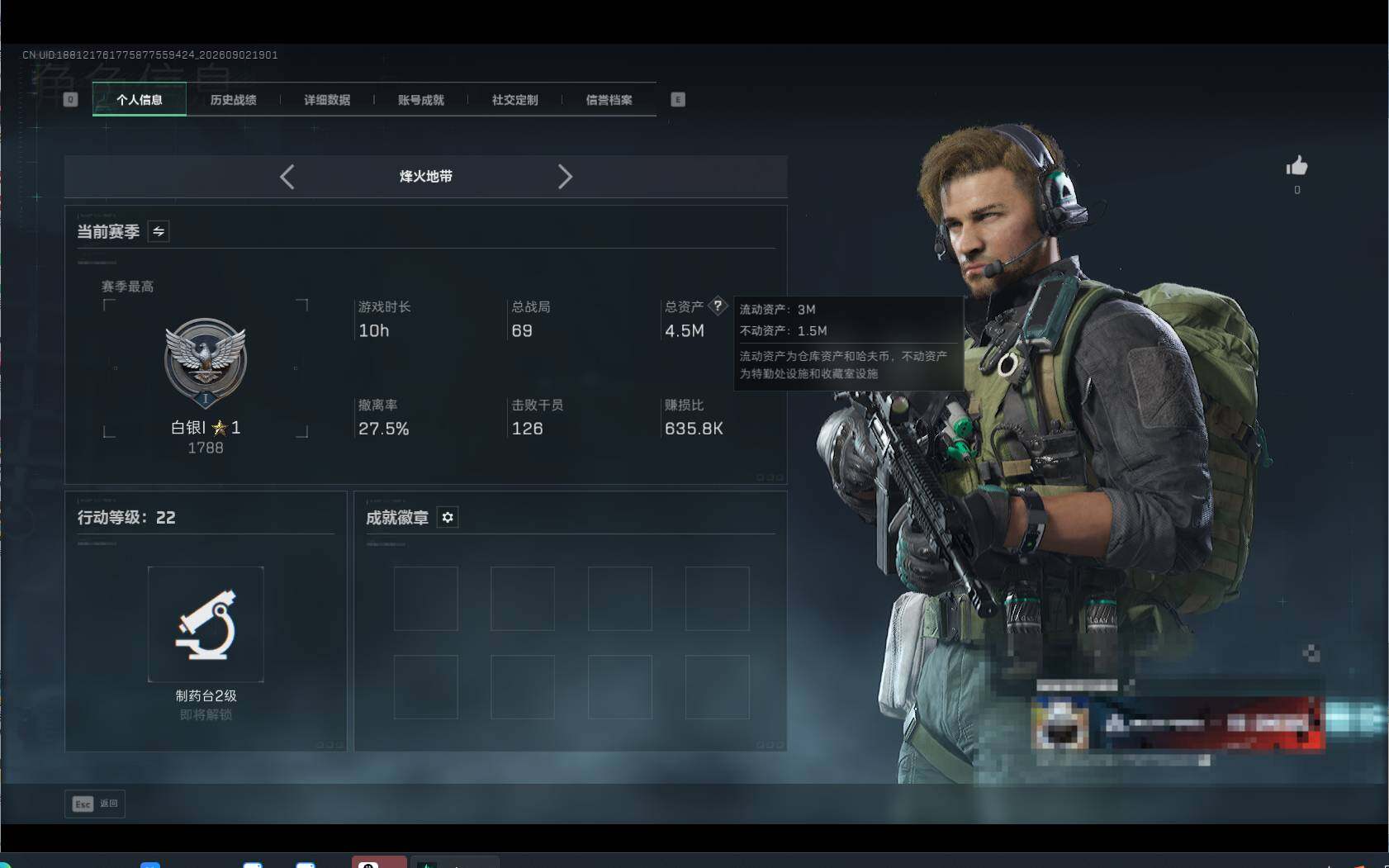
Task: Click the 撤离率 value 27.5%
Action: tap(384, 429)
